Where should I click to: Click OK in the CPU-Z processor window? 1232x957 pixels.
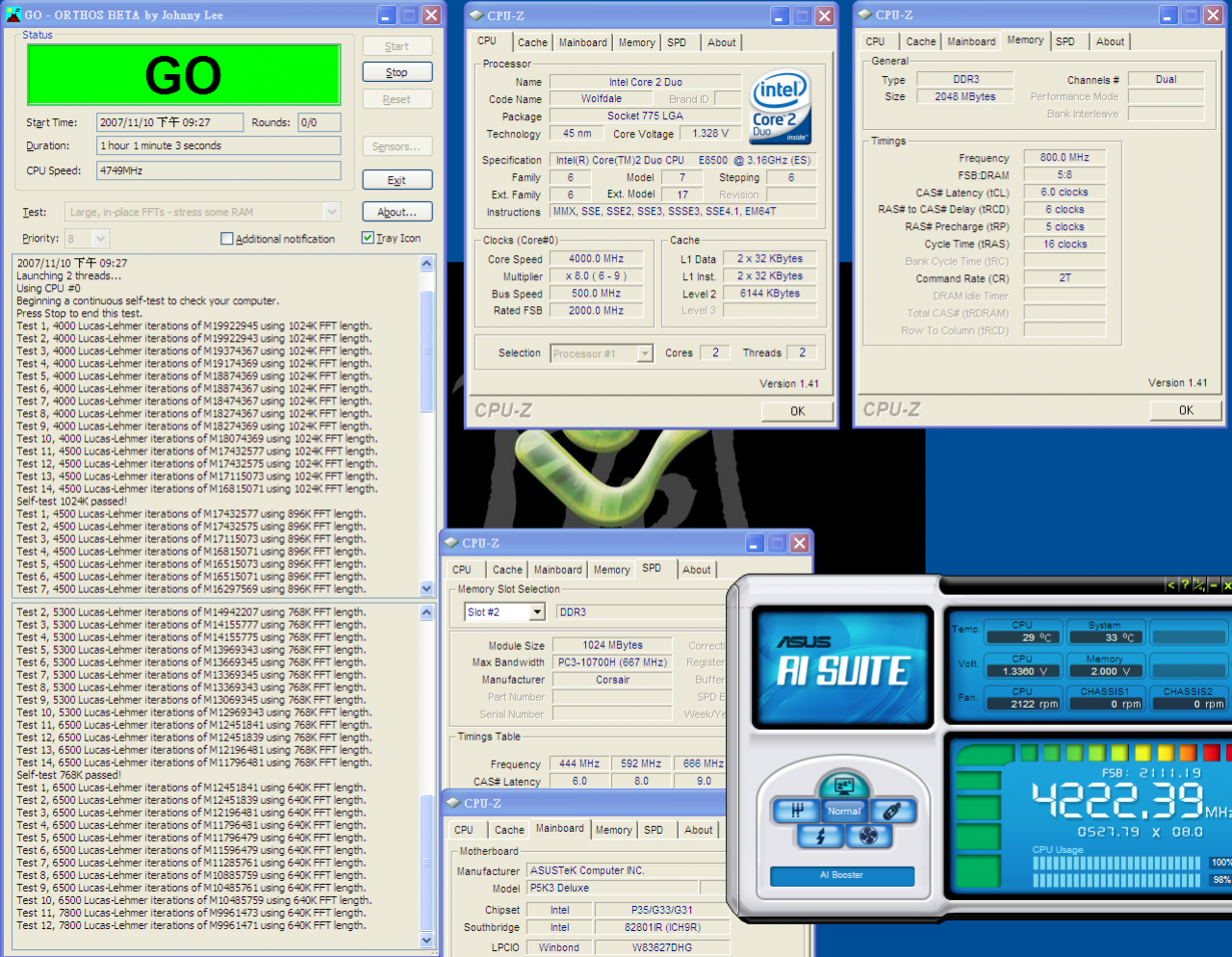798,411
